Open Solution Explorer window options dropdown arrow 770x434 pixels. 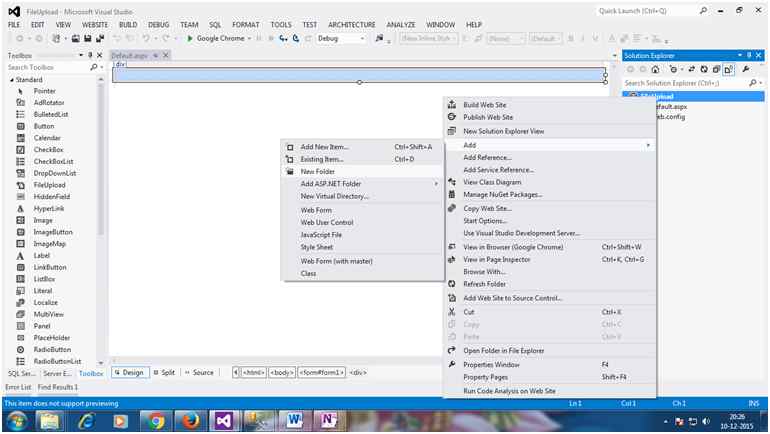(740, 55)
